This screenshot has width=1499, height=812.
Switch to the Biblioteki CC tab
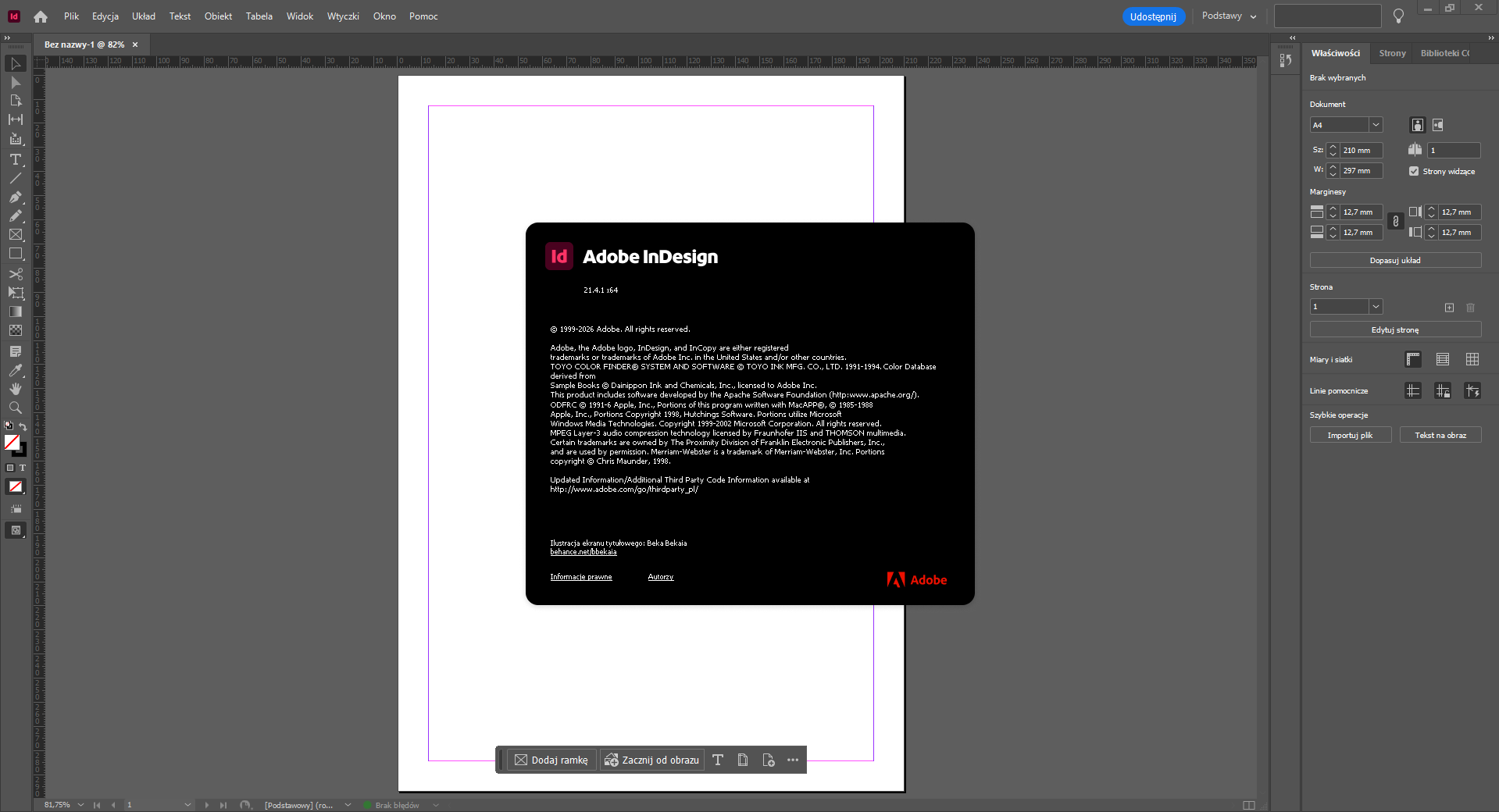pos(1444,53)
